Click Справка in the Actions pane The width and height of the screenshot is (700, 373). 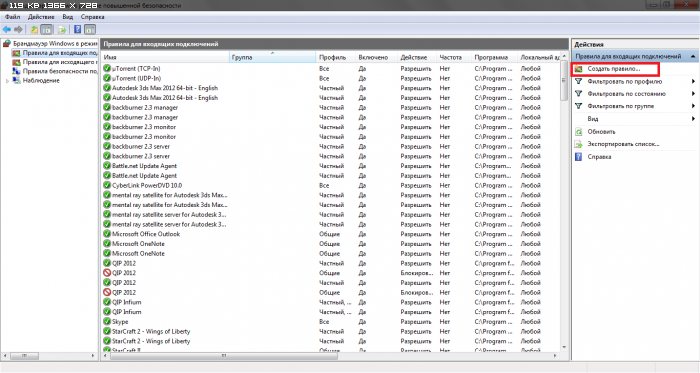click(599, 157)
